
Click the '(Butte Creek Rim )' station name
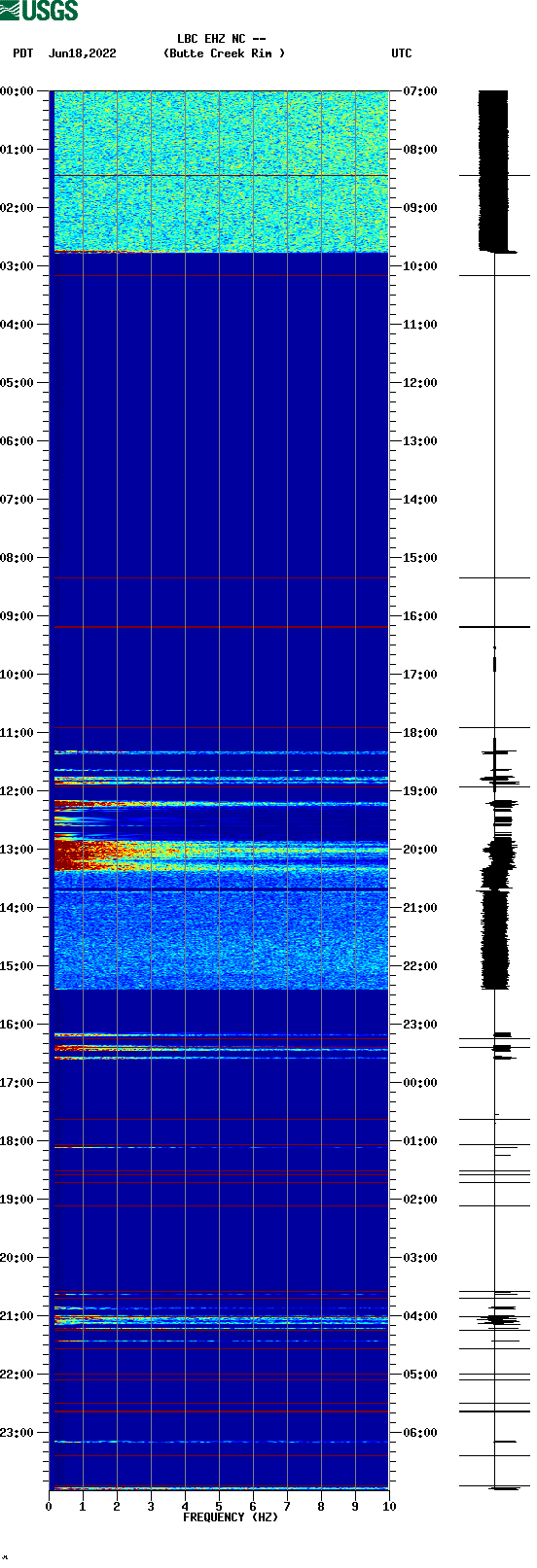[x=225, y=53]
